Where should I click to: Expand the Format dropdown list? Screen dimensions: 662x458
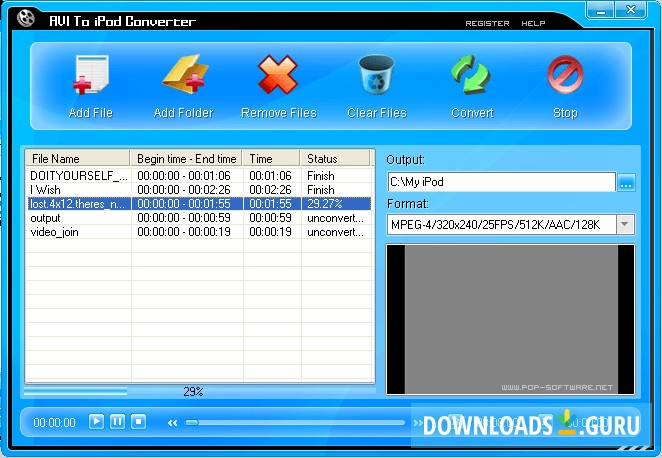(x=625, y=224)
